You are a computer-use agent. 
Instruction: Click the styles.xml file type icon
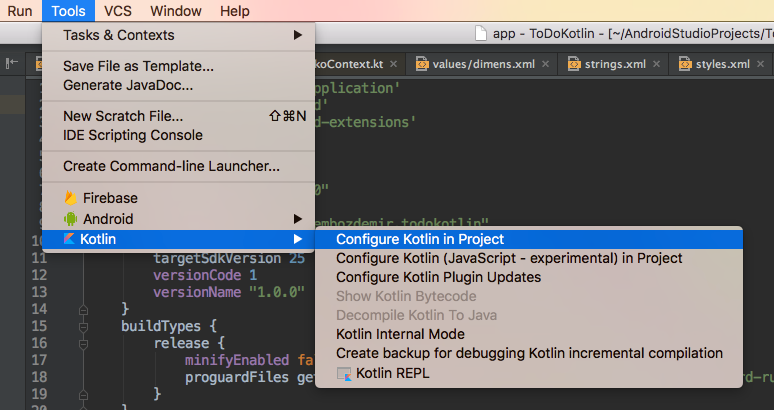(685, 64)
